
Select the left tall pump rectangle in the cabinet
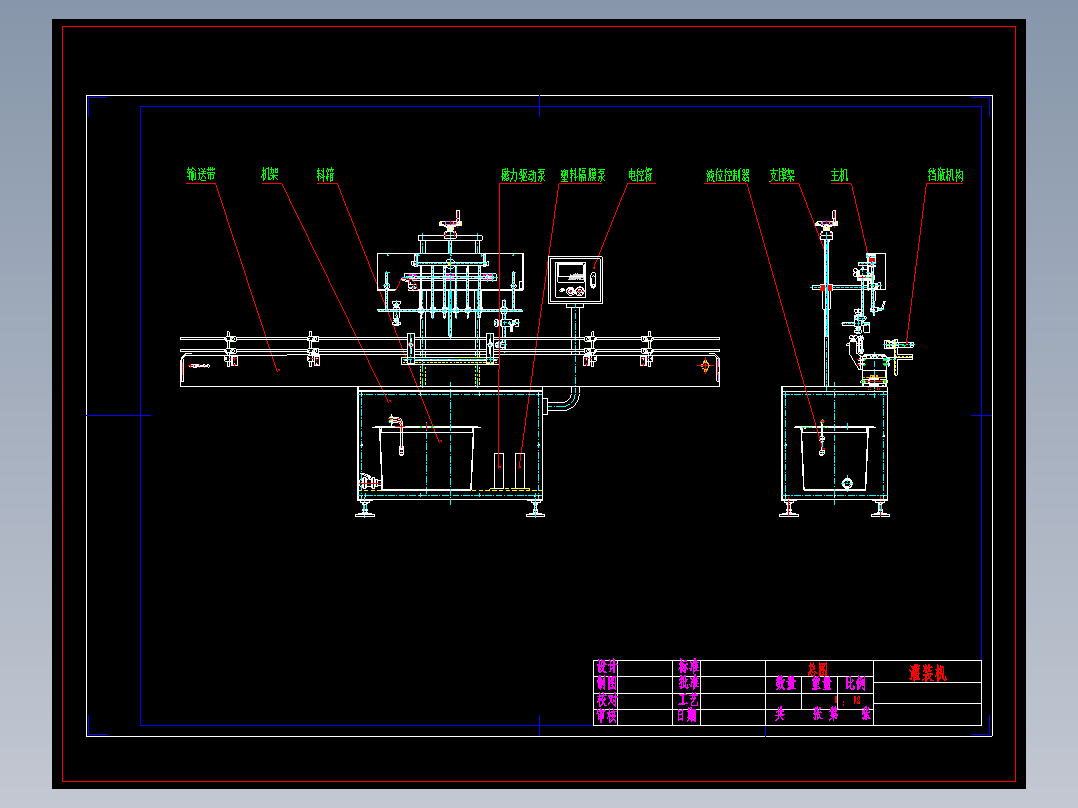(499, 471)
